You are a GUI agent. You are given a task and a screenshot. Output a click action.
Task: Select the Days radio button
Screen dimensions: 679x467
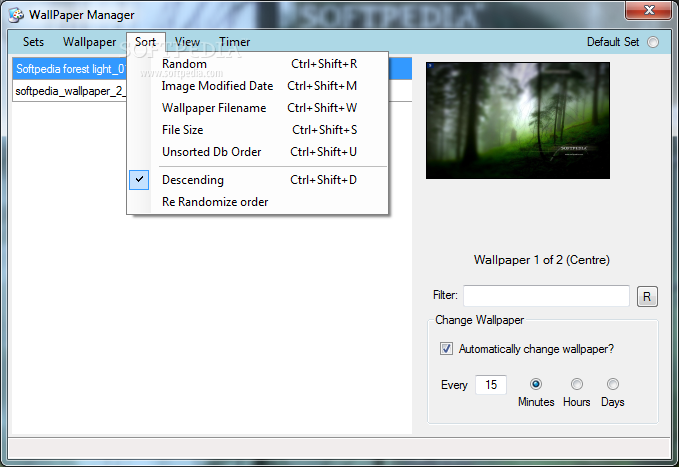[613, 384]
